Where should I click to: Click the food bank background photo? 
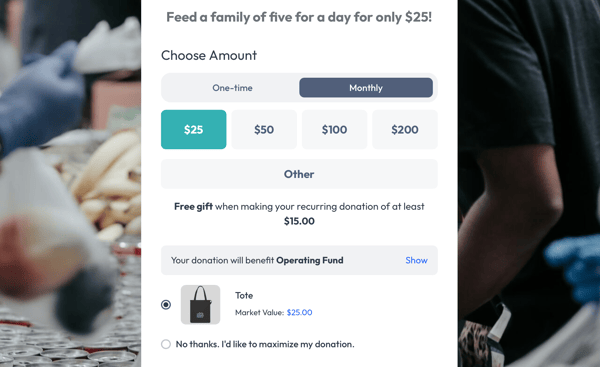[x=70, y=184]
